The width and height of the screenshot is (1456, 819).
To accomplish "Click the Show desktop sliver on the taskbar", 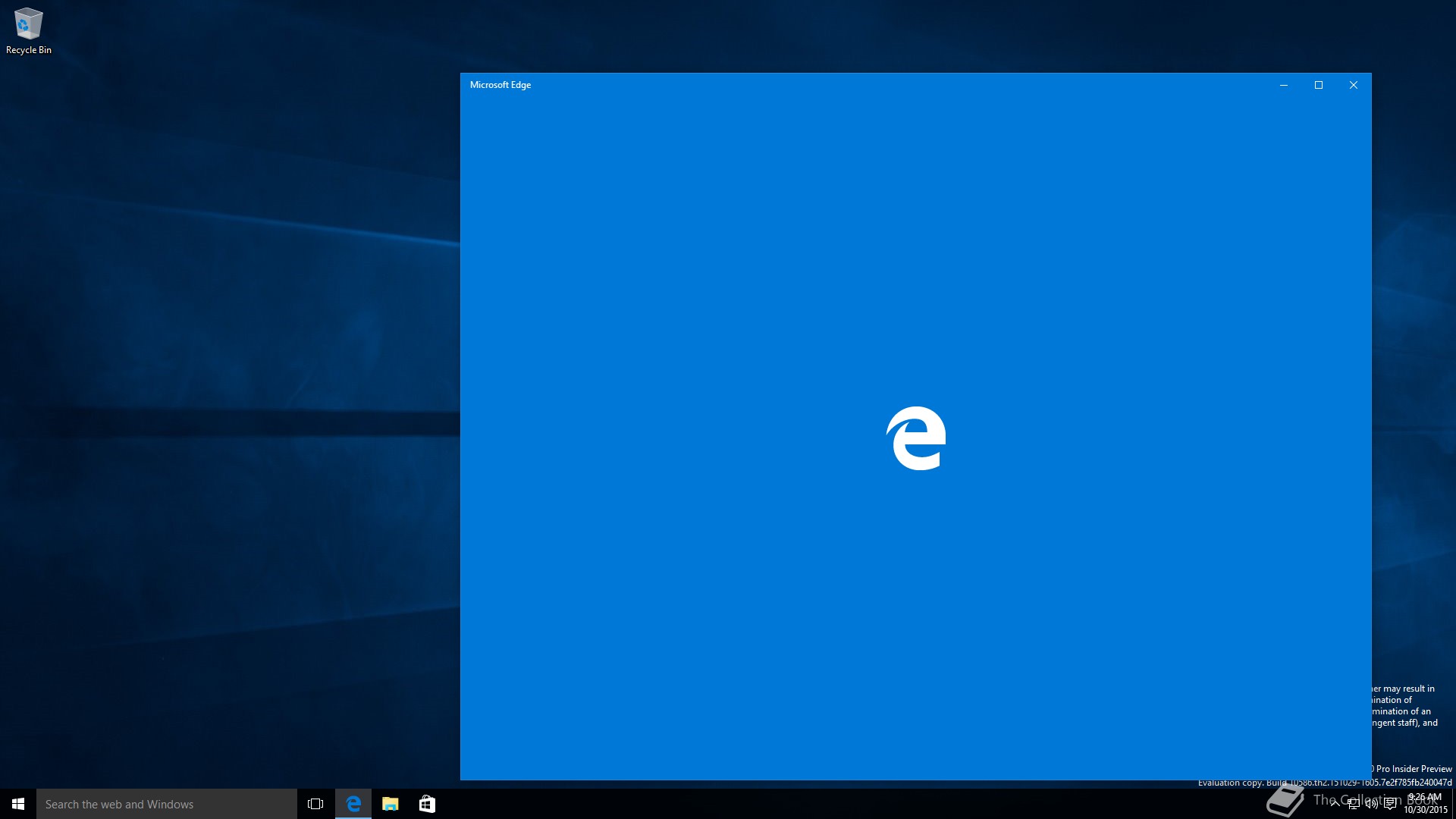I will click(x=1454, y=804).
